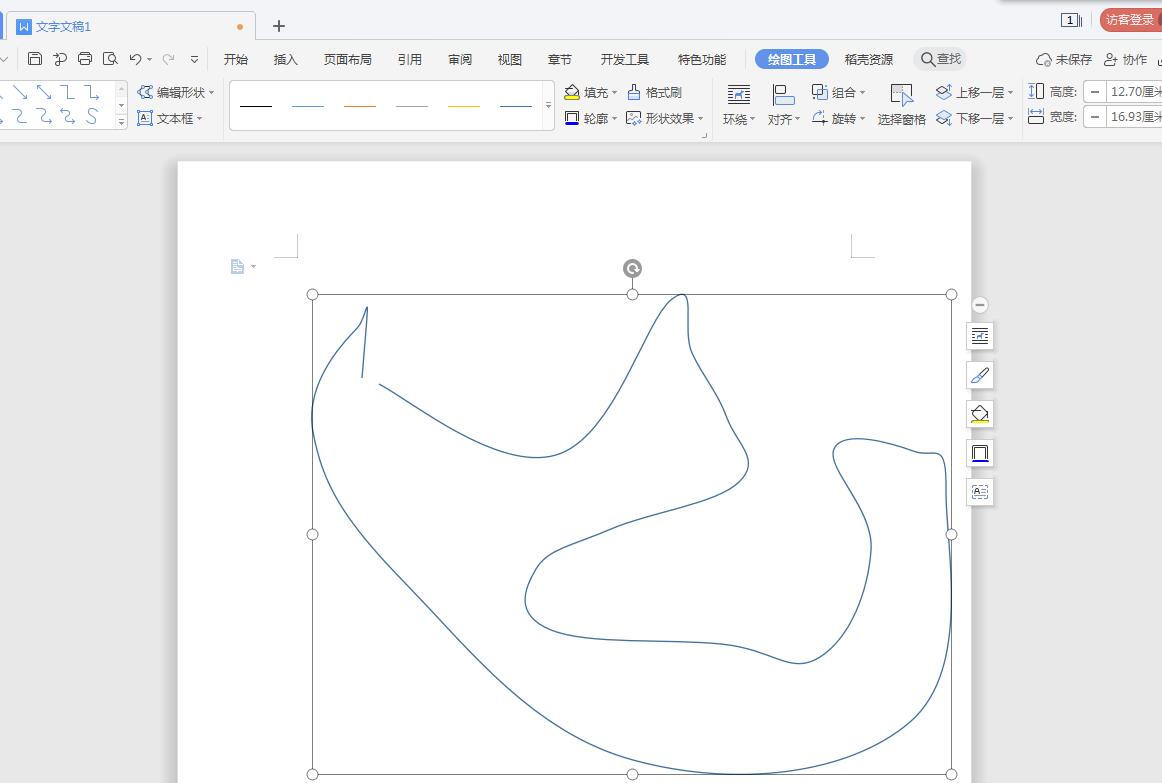Viewport: 1162px width, 783px height.
Task: Switch to the 页面布局 ribbon tab
Action: pyautogui.click(x=347, y=59)
